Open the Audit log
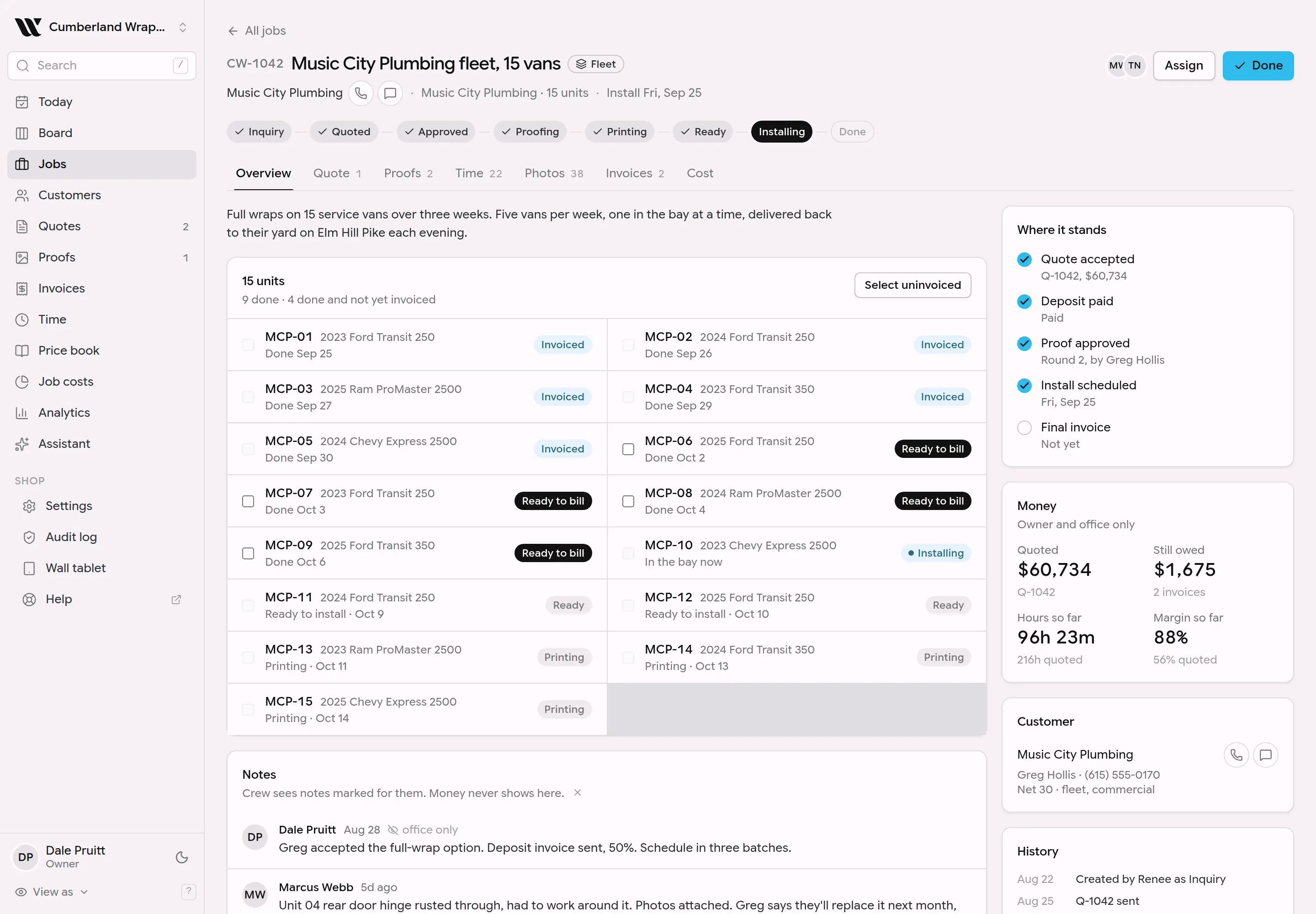Viewport: 1316px width, 914px height. (101, 537)
